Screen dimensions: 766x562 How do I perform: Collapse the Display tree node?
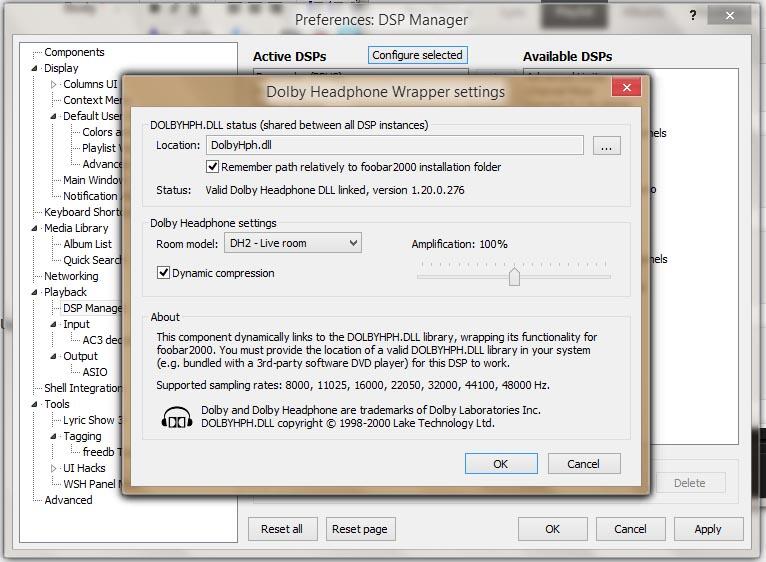coord(34,68)
